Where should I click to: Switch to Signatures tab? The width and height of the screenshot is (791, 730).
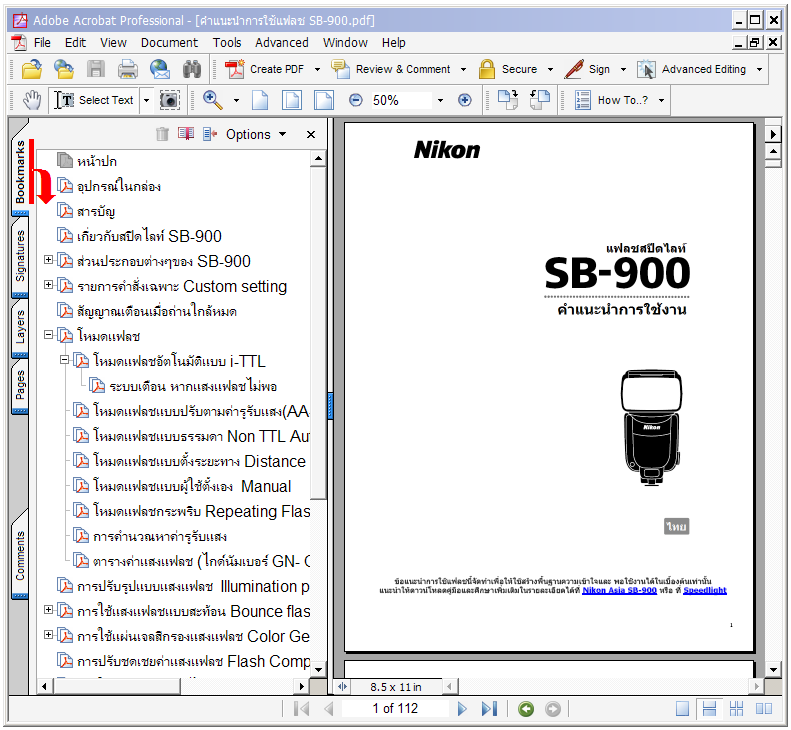tap(20, 256)
